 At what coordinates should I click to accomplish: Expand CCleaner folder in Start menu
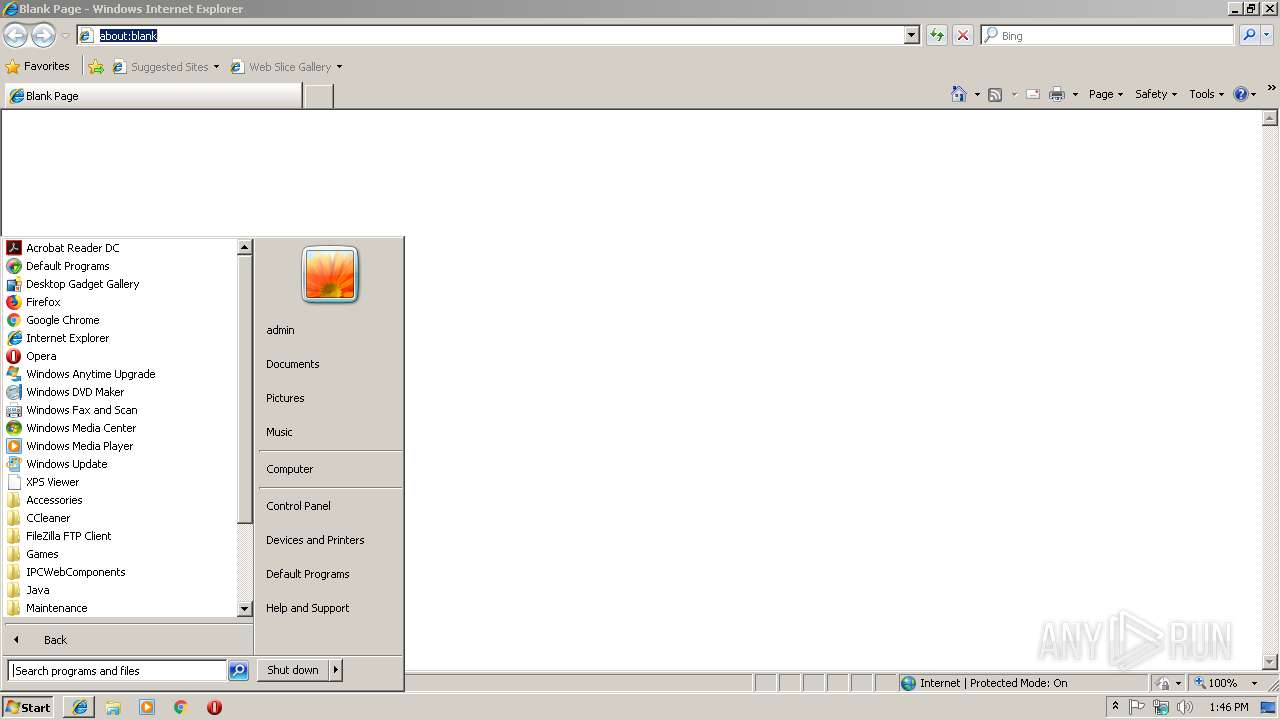pyautogui.click(x=48, y=518)
